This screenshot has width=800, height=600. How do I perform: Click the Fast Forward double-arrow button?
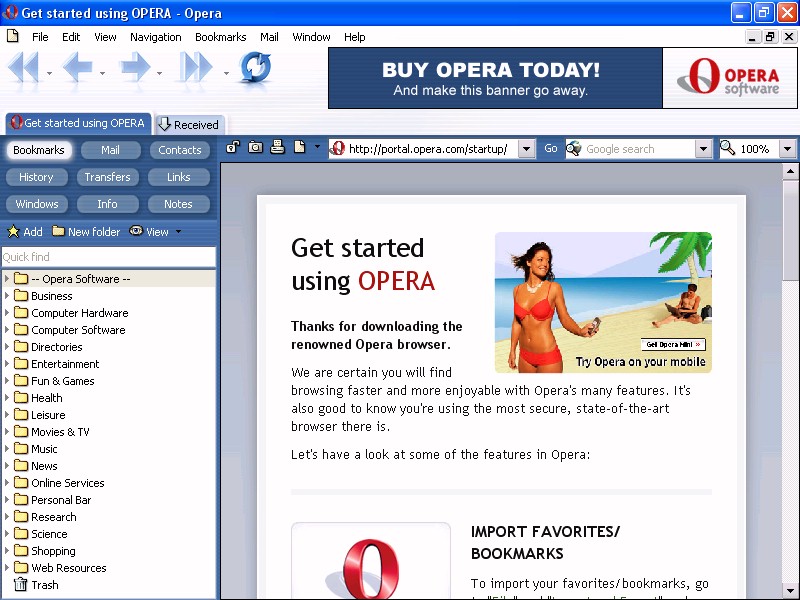click(195, 67)
